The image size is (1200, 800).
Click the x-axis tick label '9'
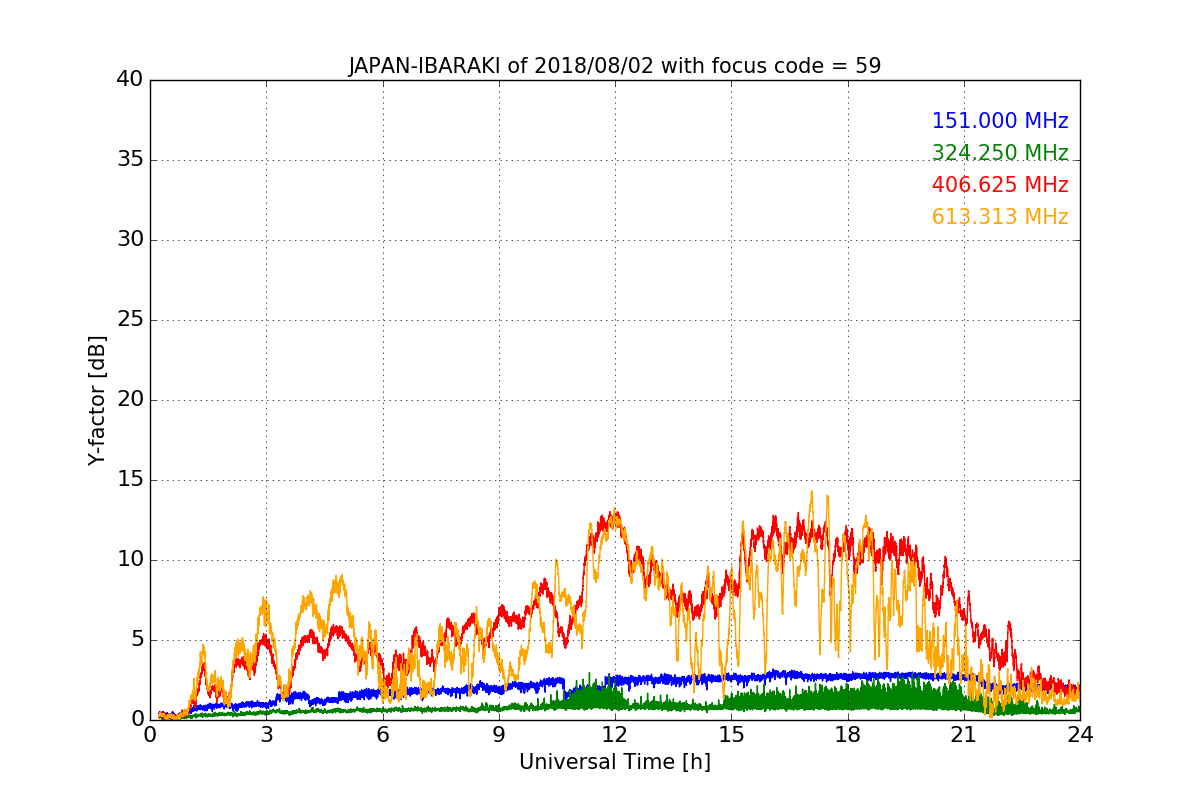499,735
